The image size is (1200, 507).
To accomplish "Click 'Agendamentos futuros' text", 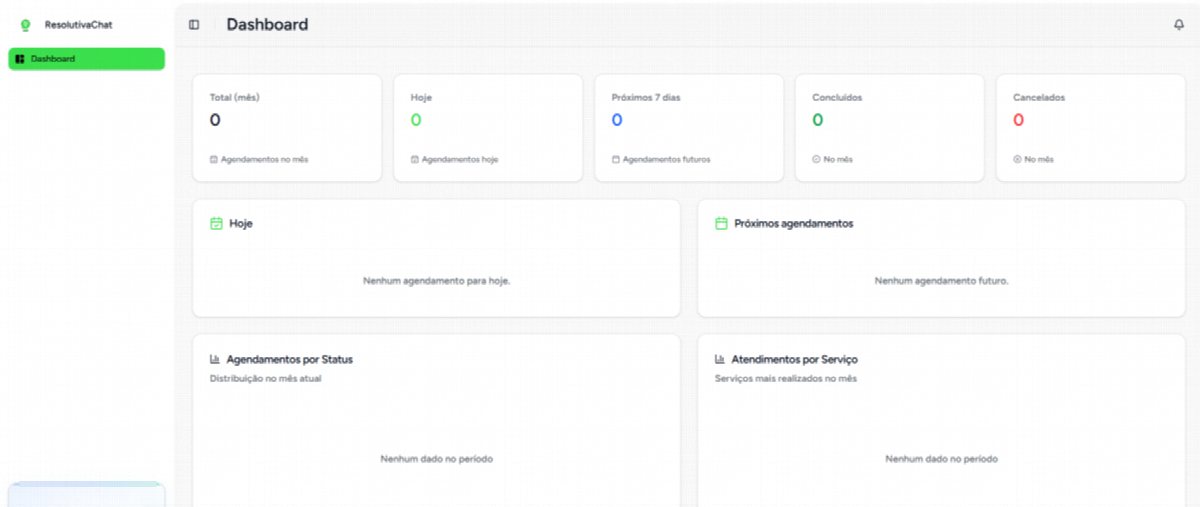I will (x=667, y=159).
